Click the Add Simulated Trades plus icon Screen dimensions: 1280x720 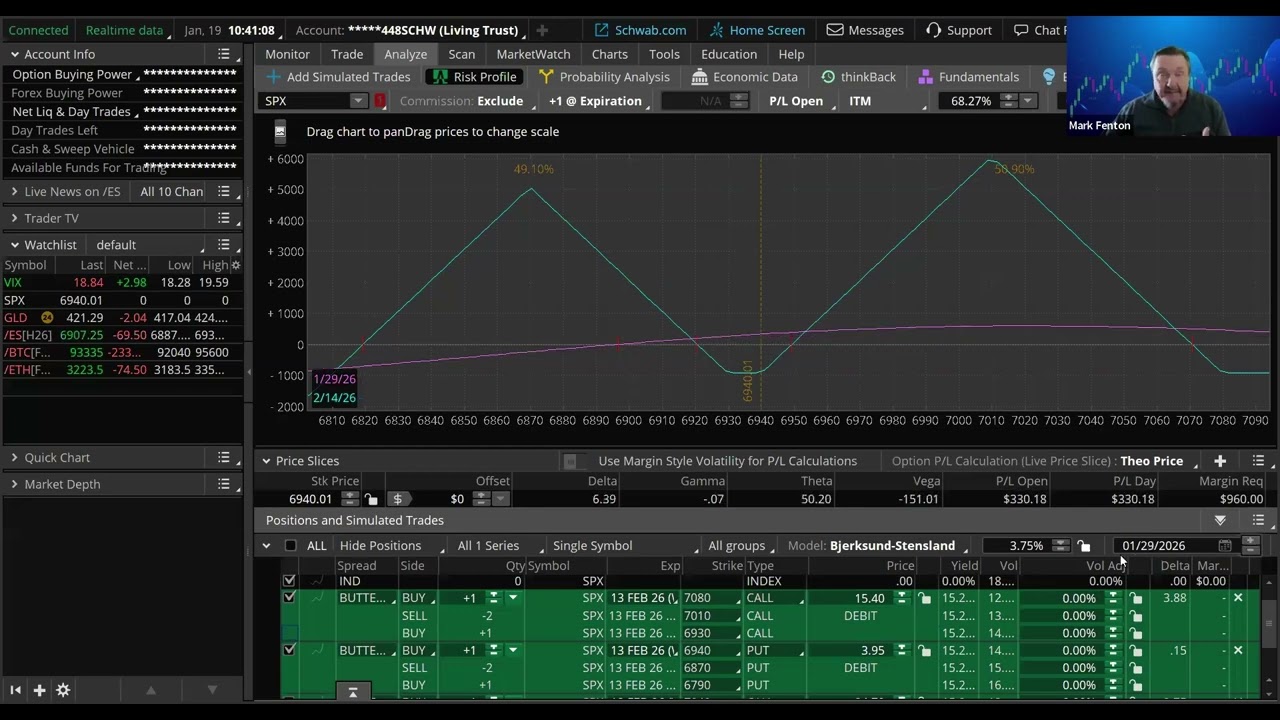pos(274,77)
